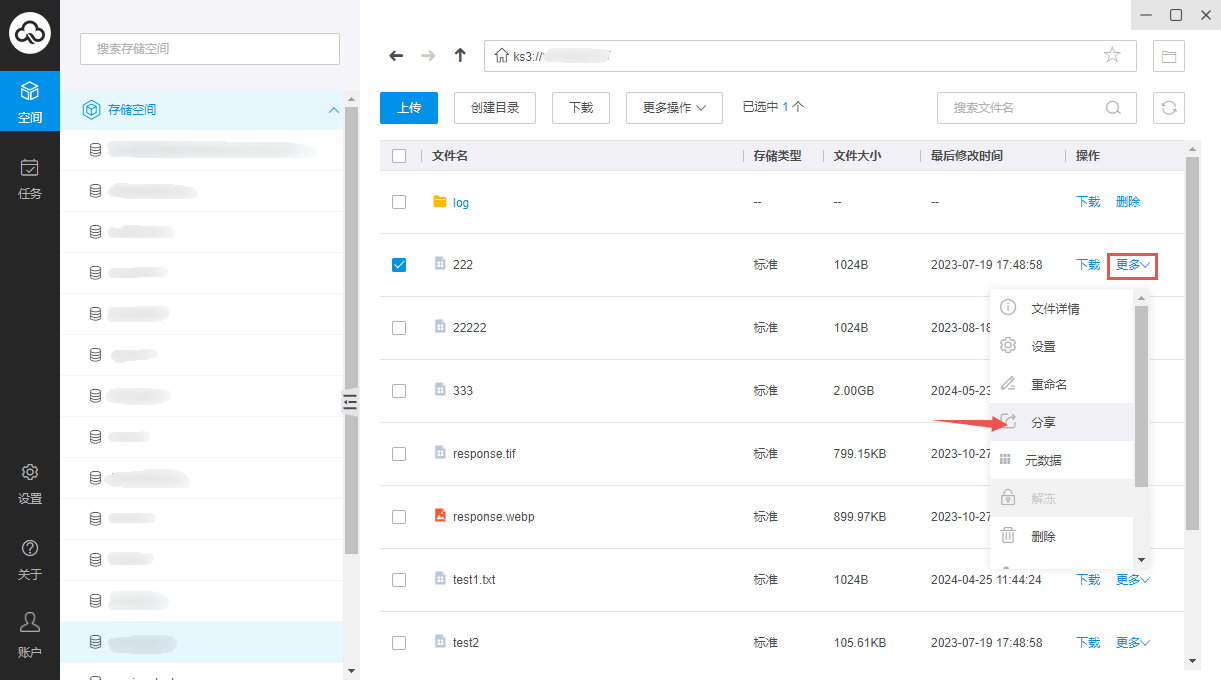Viewport: 1221px width, 680px height.
Task: Expand the 更多 menu for test1.txt
Action: 1132,580
